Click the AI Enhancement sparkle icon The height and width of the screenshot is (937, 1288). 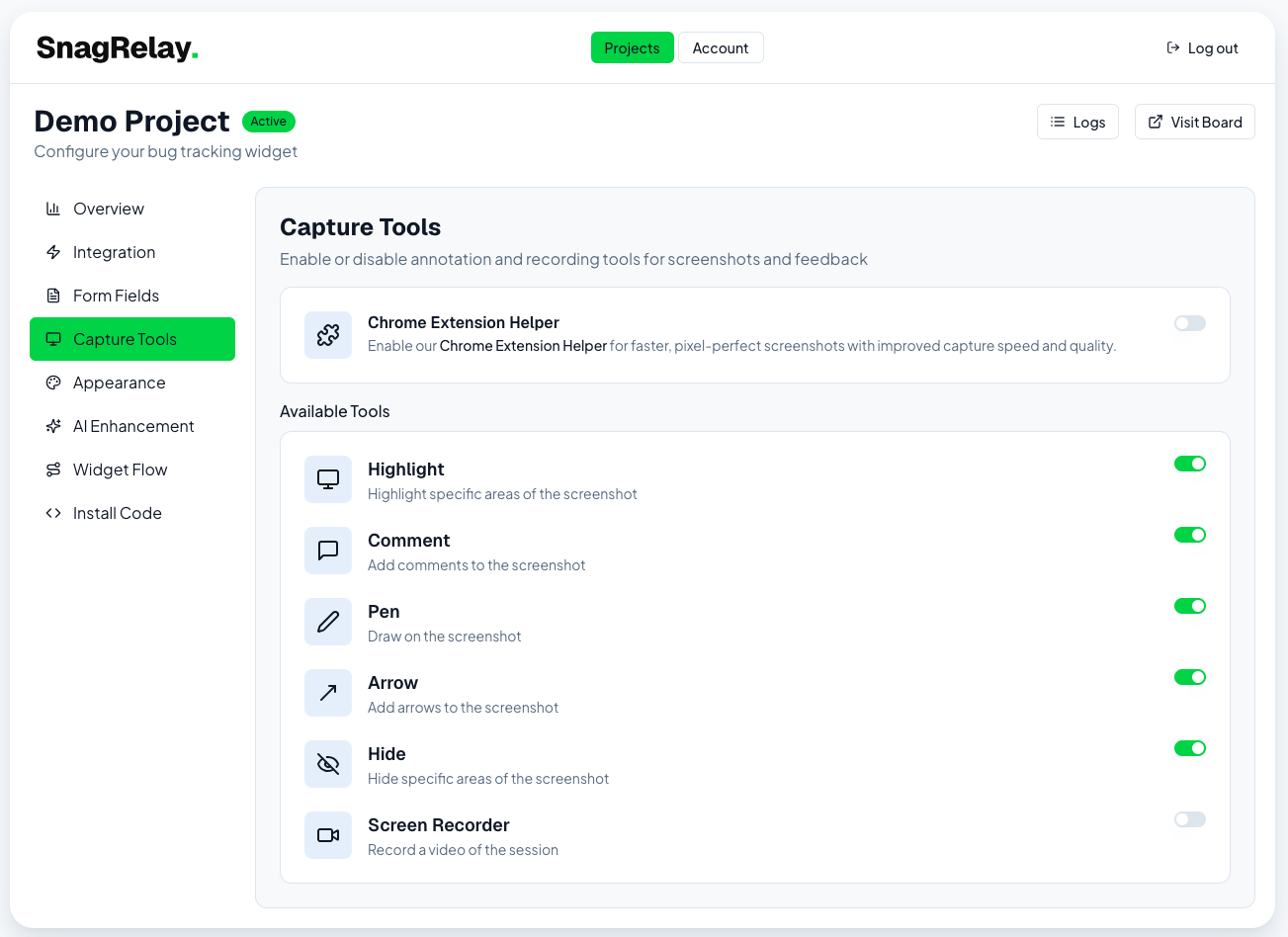pos(53,426)
